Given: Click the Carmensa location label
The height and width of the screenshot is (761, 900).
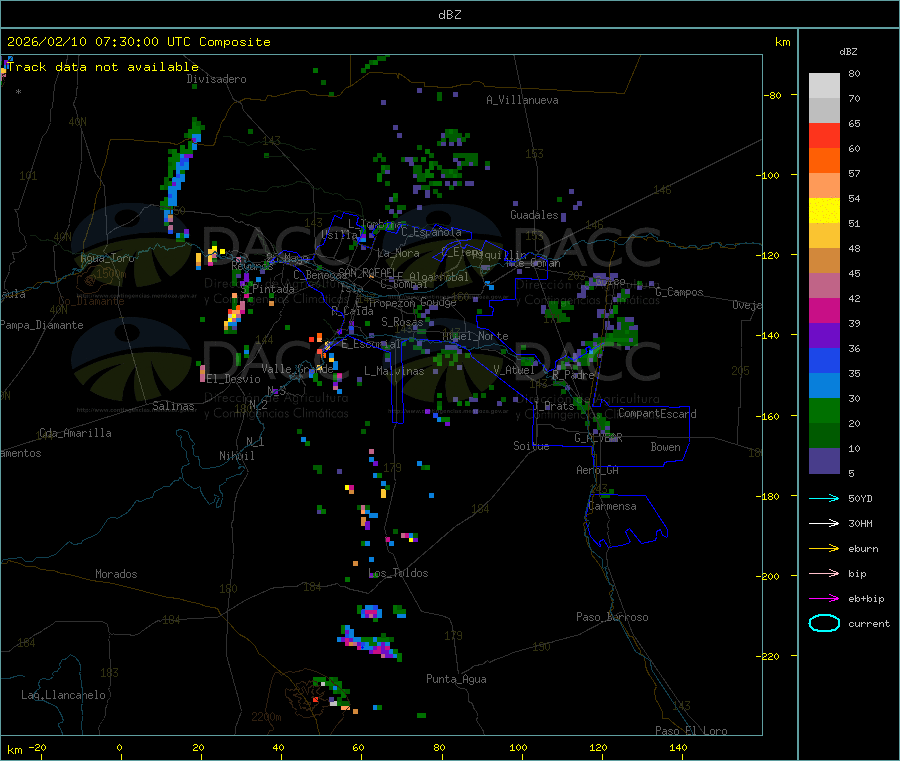Looking at the screenshot, I should point(612,506).
